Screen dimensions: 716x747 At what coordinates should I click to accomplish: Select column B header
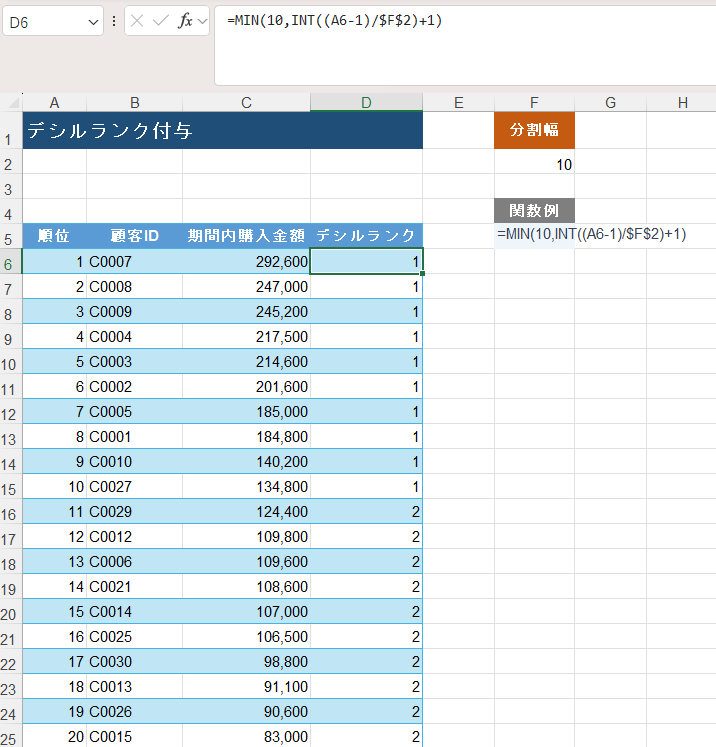pos(134,102)
